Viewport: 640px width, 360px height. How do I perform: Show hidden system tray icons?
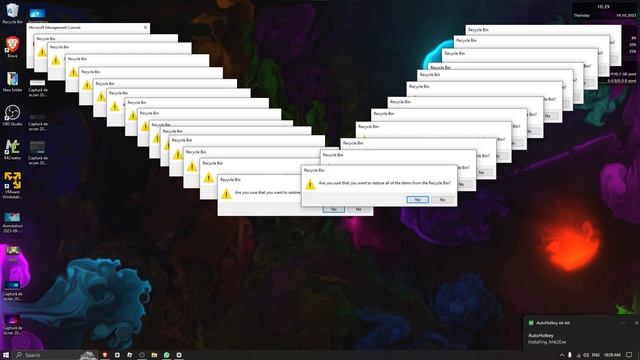[x=562, y=355]
